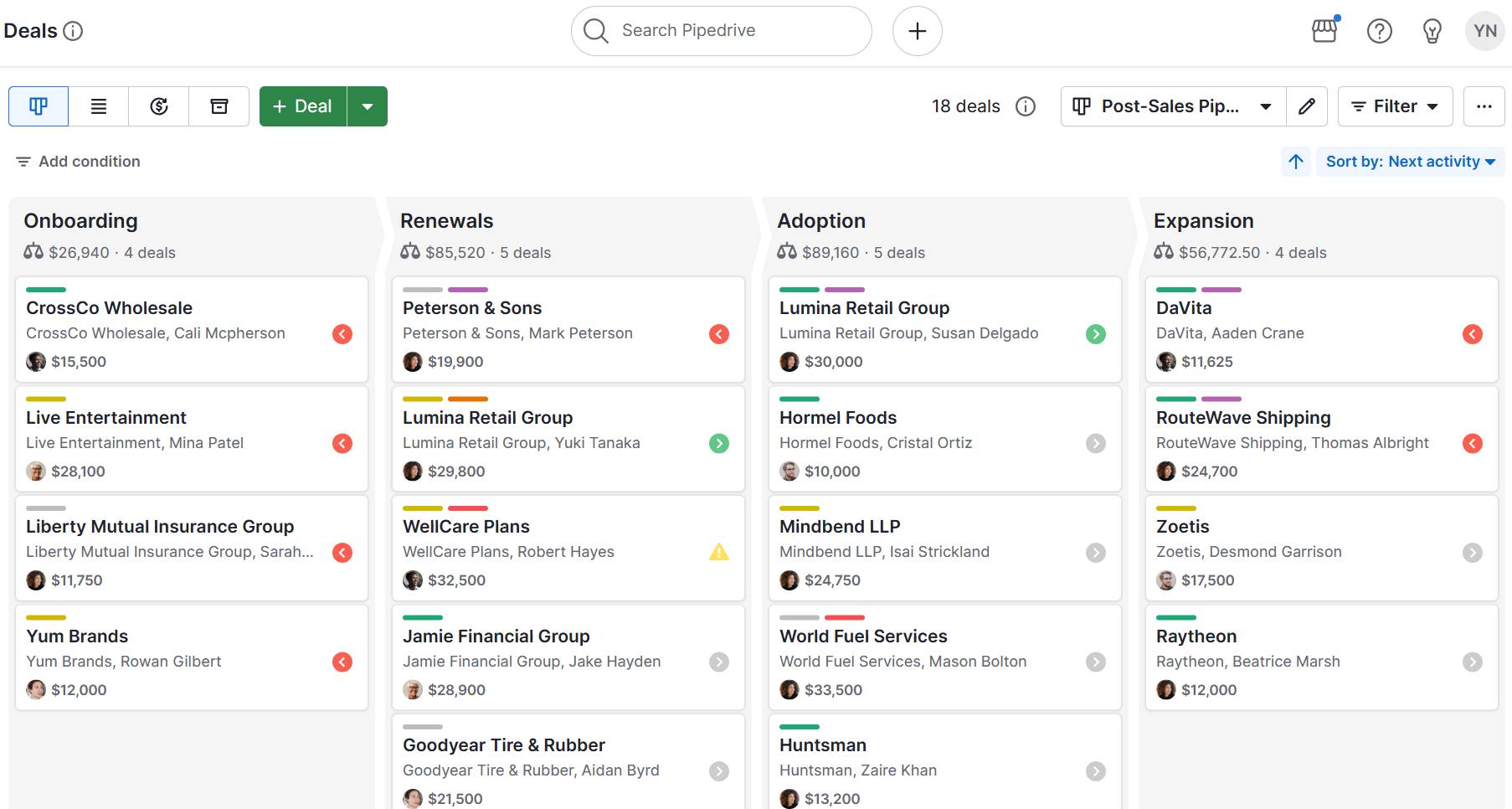Open the YN account avatar menu

tap(1485, 31)
